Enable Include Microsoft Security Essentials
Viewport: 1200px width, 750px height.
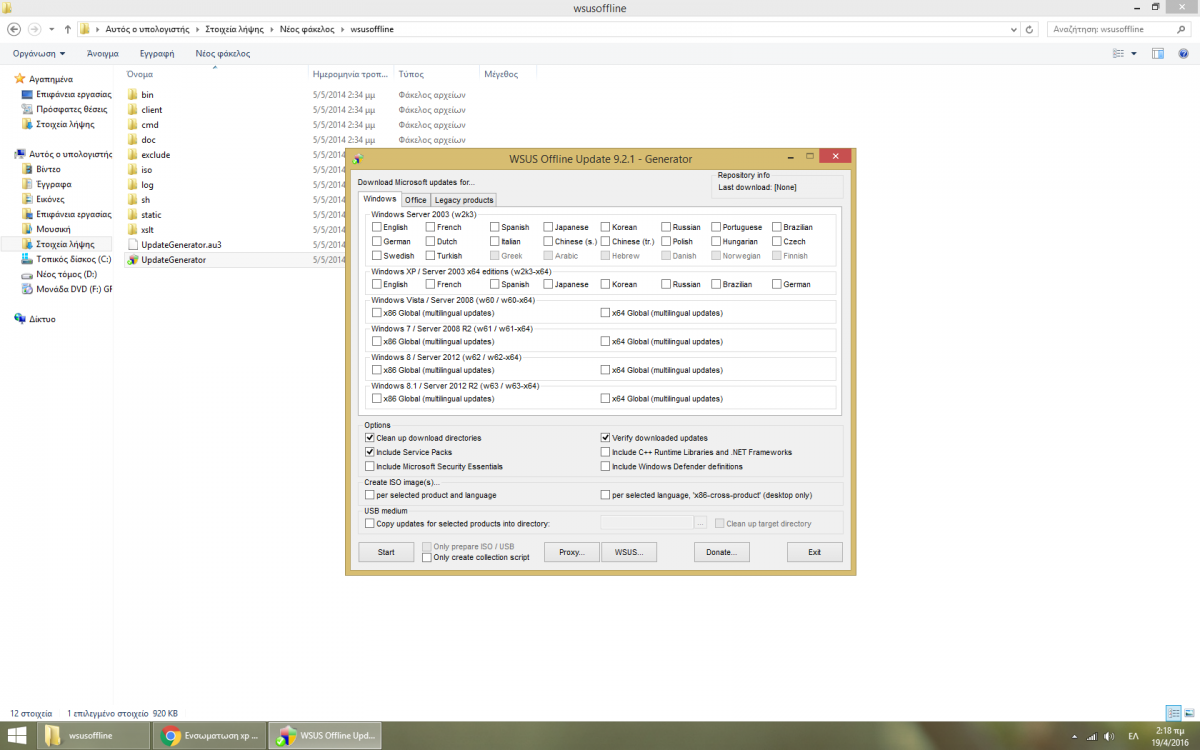370,466
